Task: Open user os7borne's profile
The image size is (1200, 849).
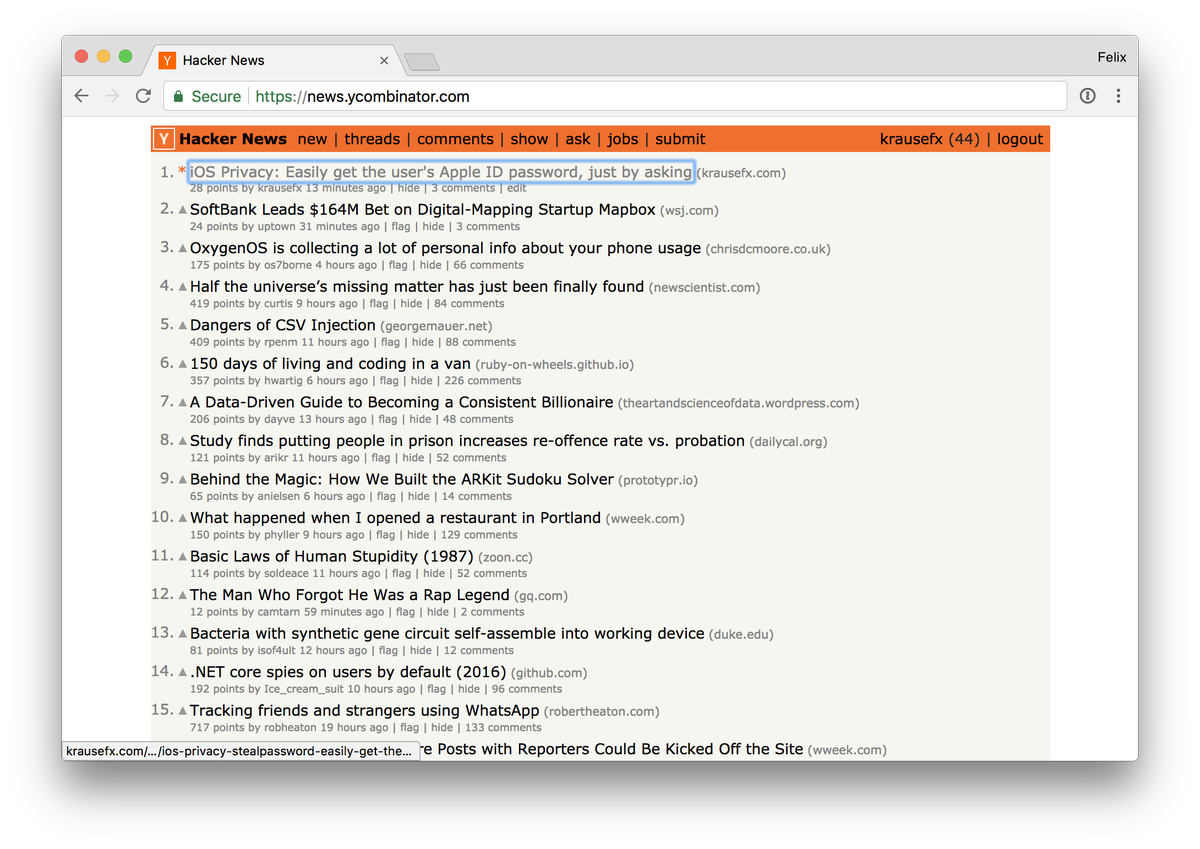Action: (x=288, y=265)
